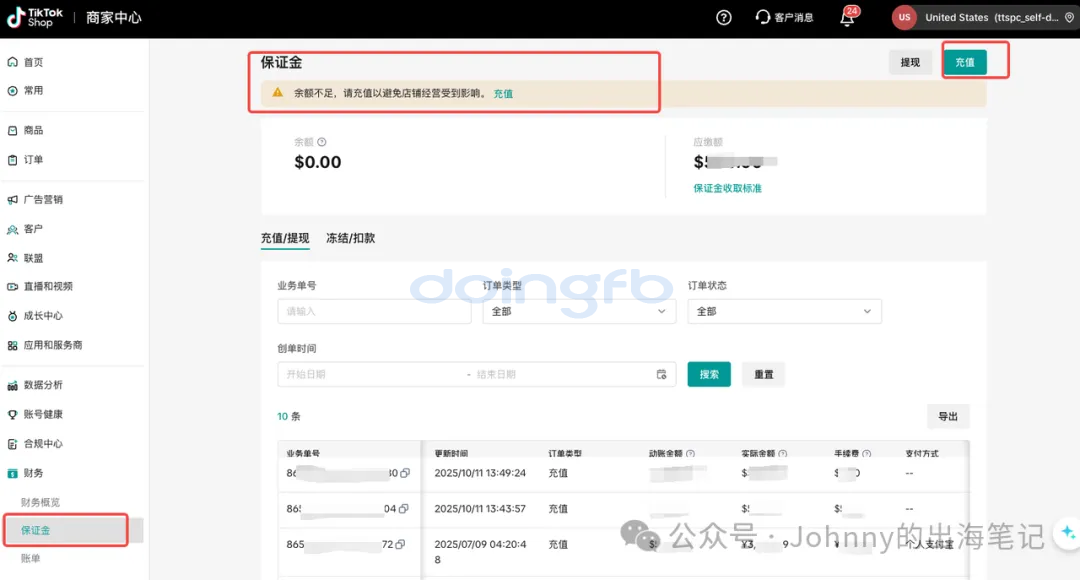The image size is (1080, 580).
Task: Open the 保证金收取标准 link
Action: pyautogui.click(x=727, y=188)
